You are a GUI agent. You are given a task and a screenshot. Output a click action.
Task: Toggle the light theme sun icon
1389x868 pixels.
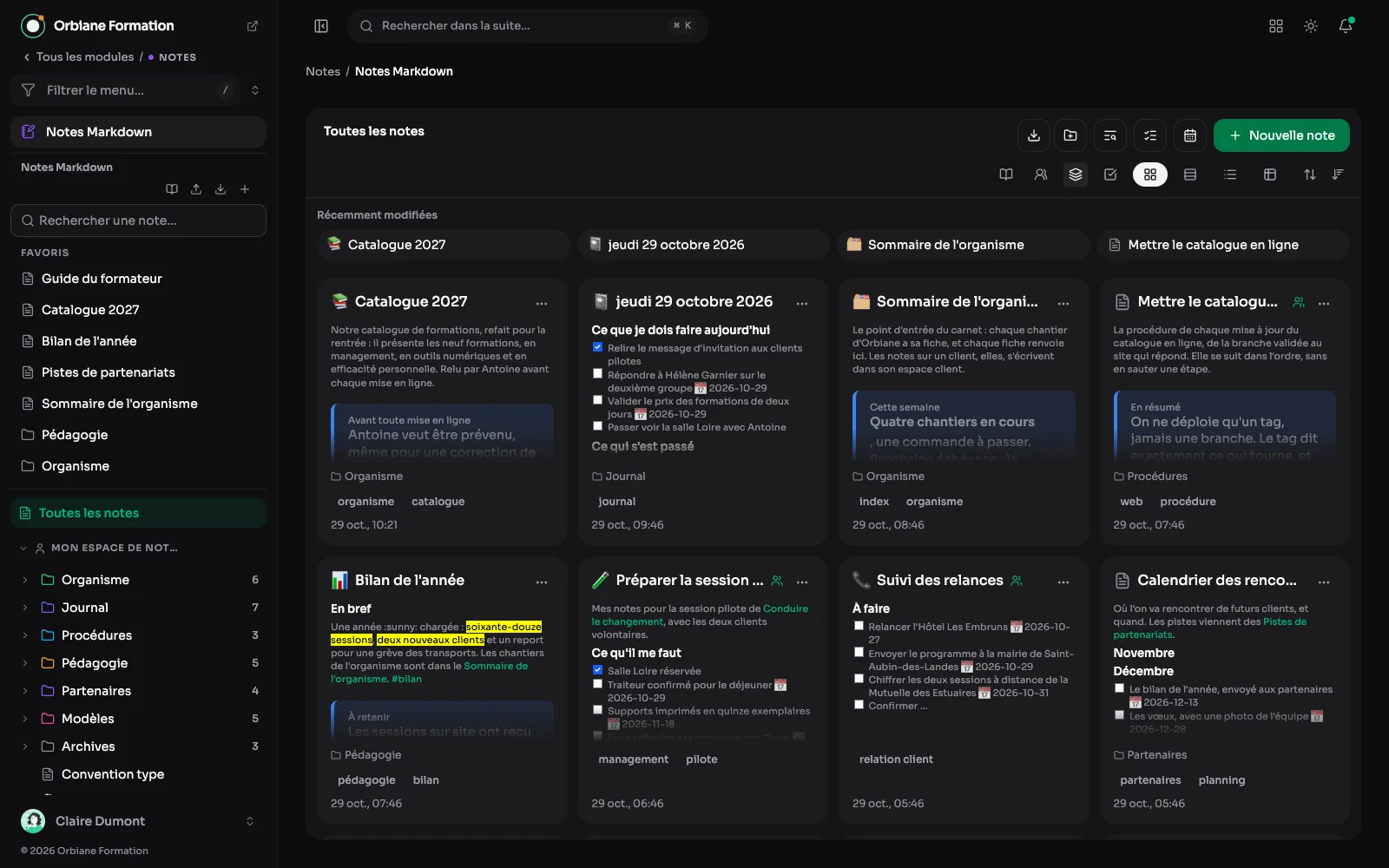1311,26
